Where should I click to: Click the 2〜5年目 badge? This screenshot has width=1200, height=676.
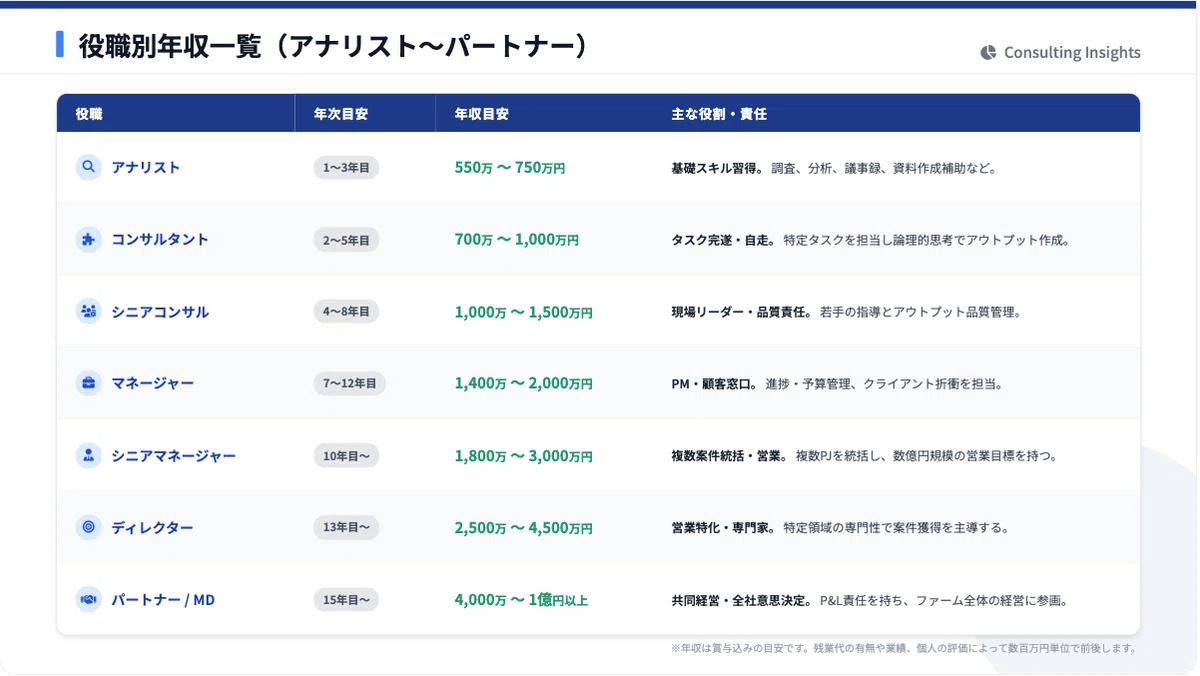click(x=346, y=240)
